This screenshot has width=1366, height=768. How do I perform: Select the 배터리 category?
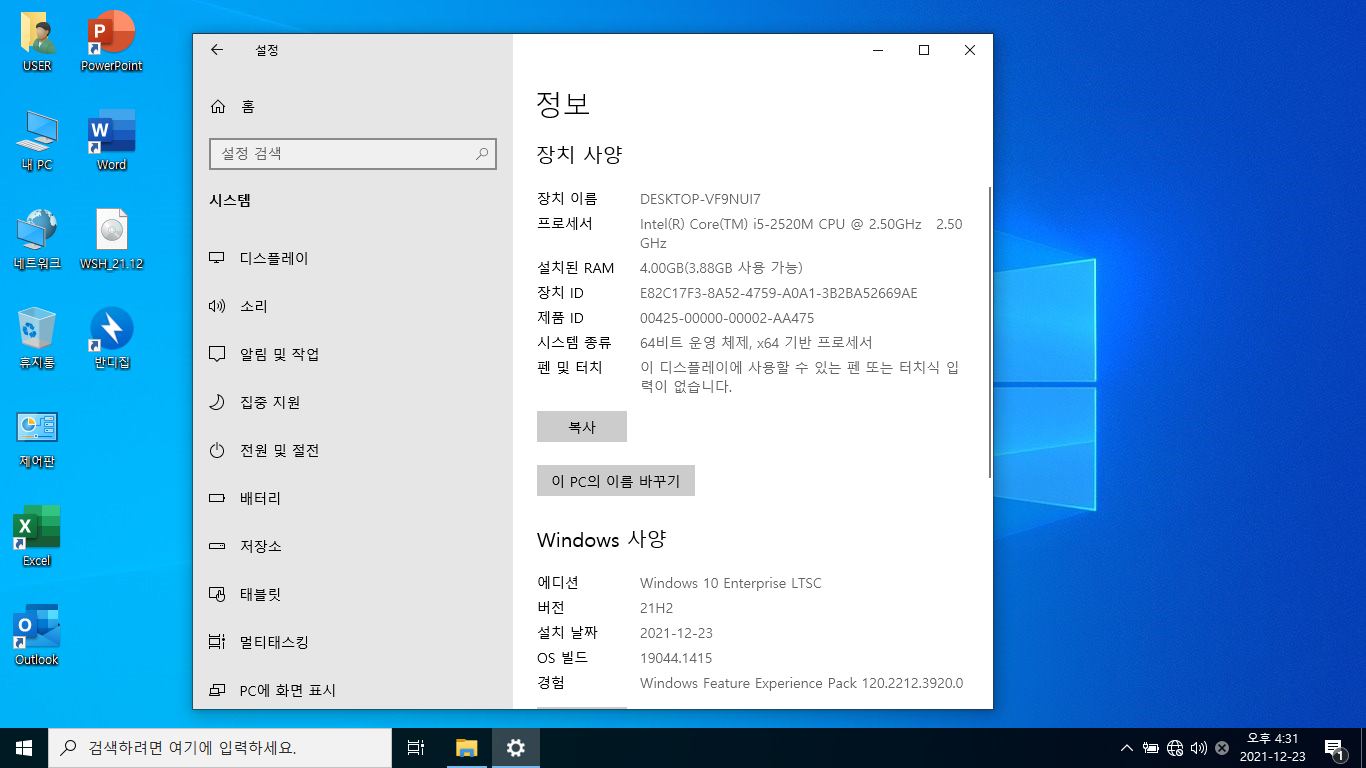pyautogui.click(x=352, y=498)
